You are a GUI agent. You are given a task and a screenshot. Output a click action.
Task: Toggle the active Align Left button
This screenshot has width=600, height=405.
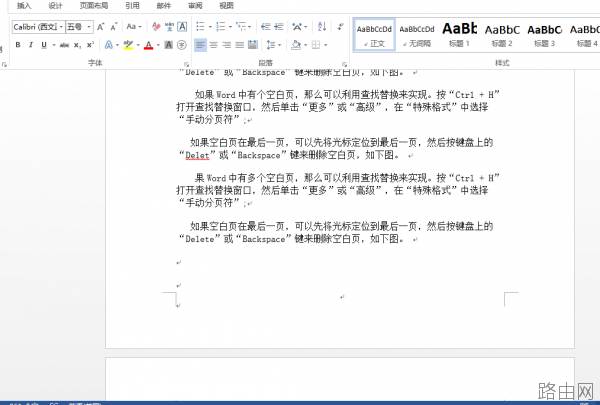point(200,45)
